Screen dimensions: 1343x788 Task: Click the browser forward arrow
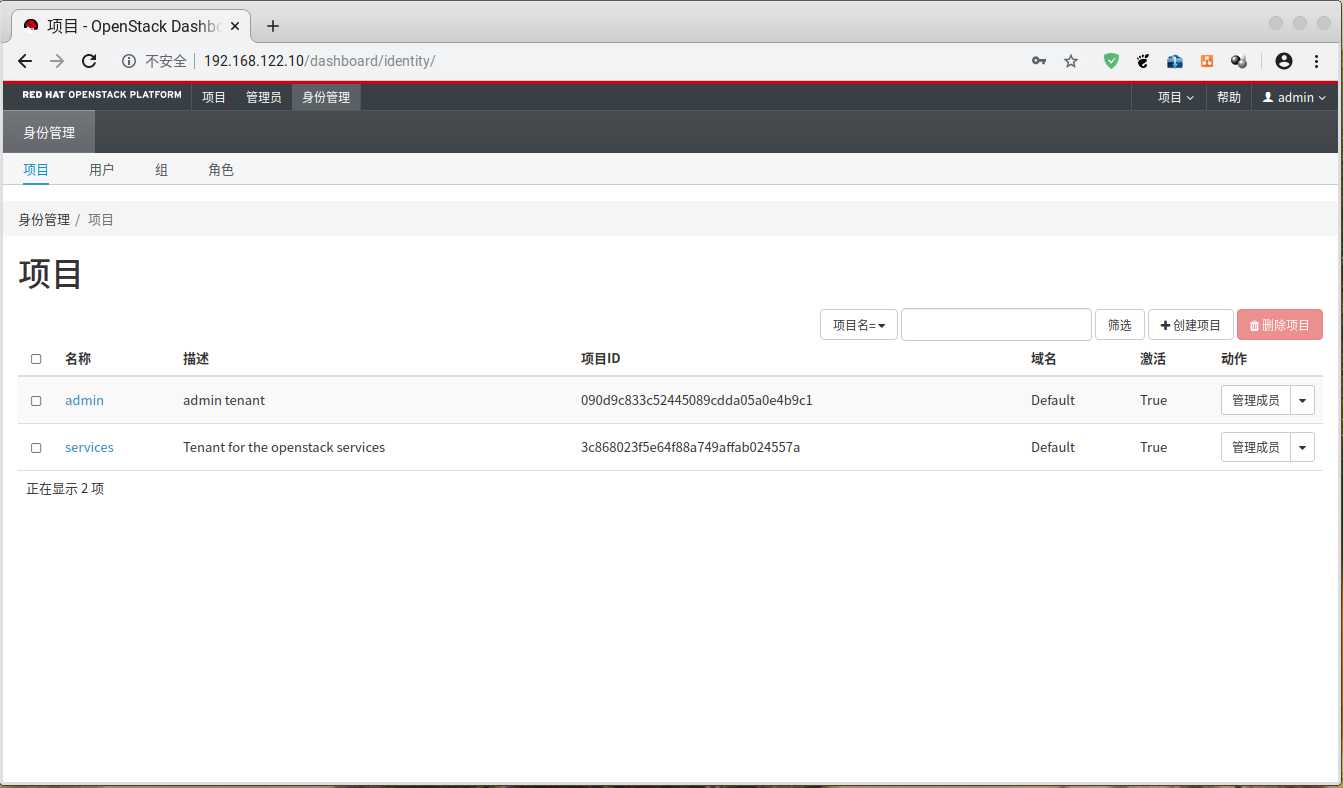coord(57,61)
